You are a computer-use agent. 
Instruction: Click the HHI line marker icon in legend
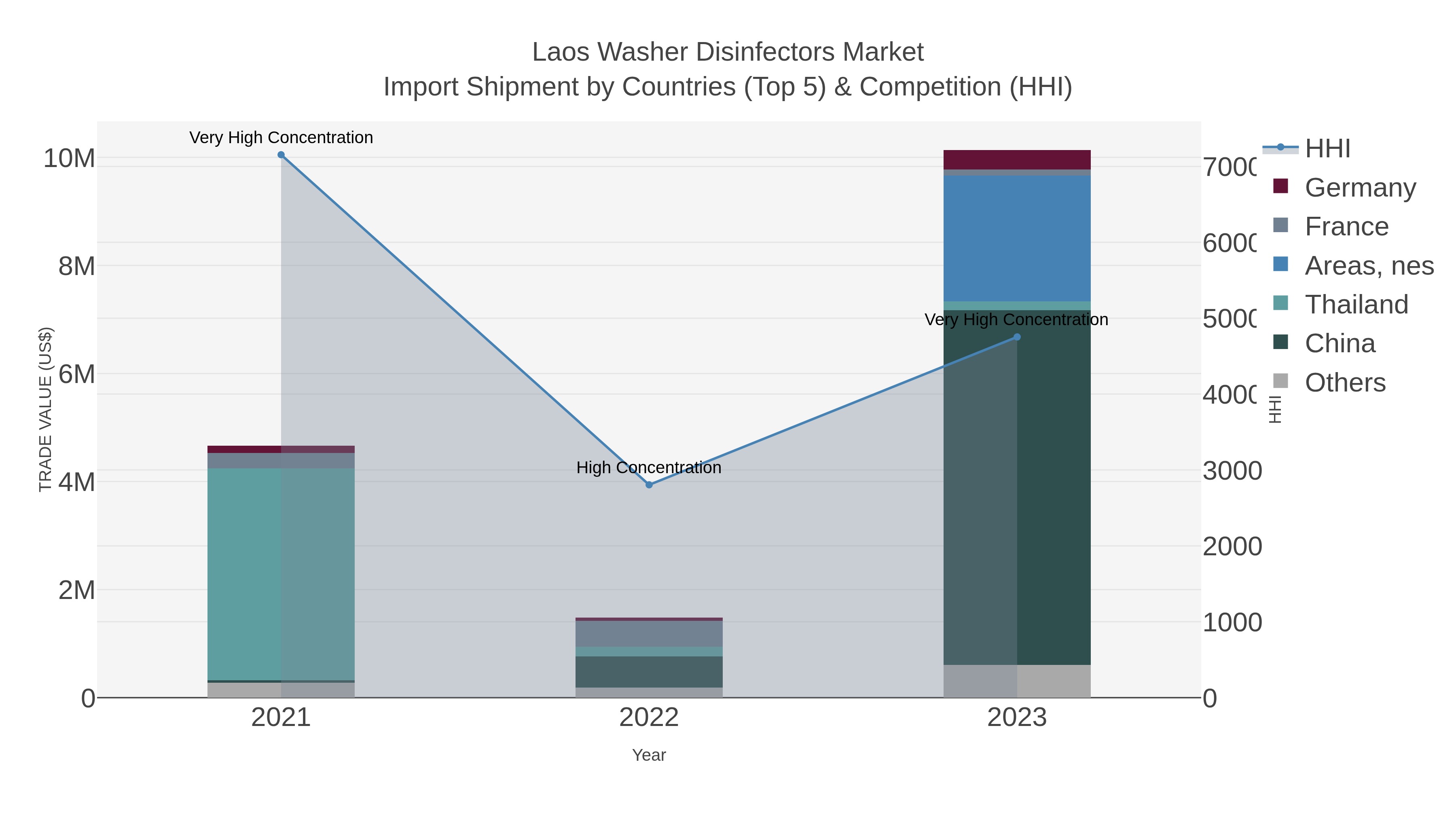tap(1280, 148)
